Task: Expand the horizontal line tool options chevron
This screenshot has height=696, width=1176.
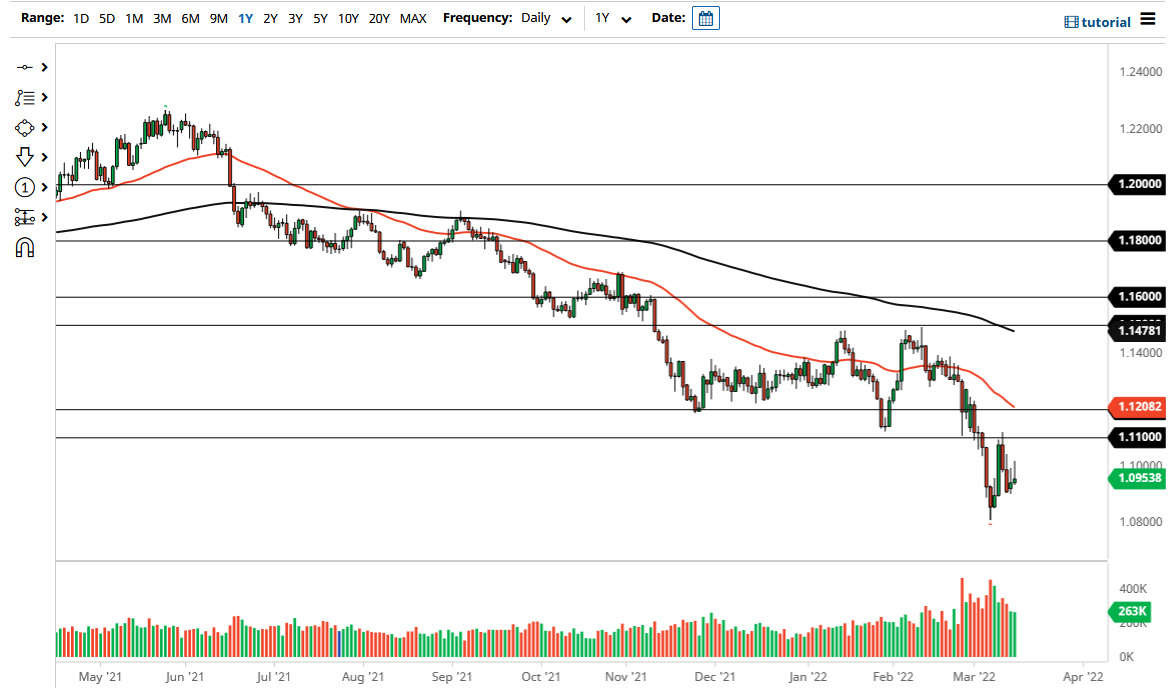Action: (x=44, y=67)
